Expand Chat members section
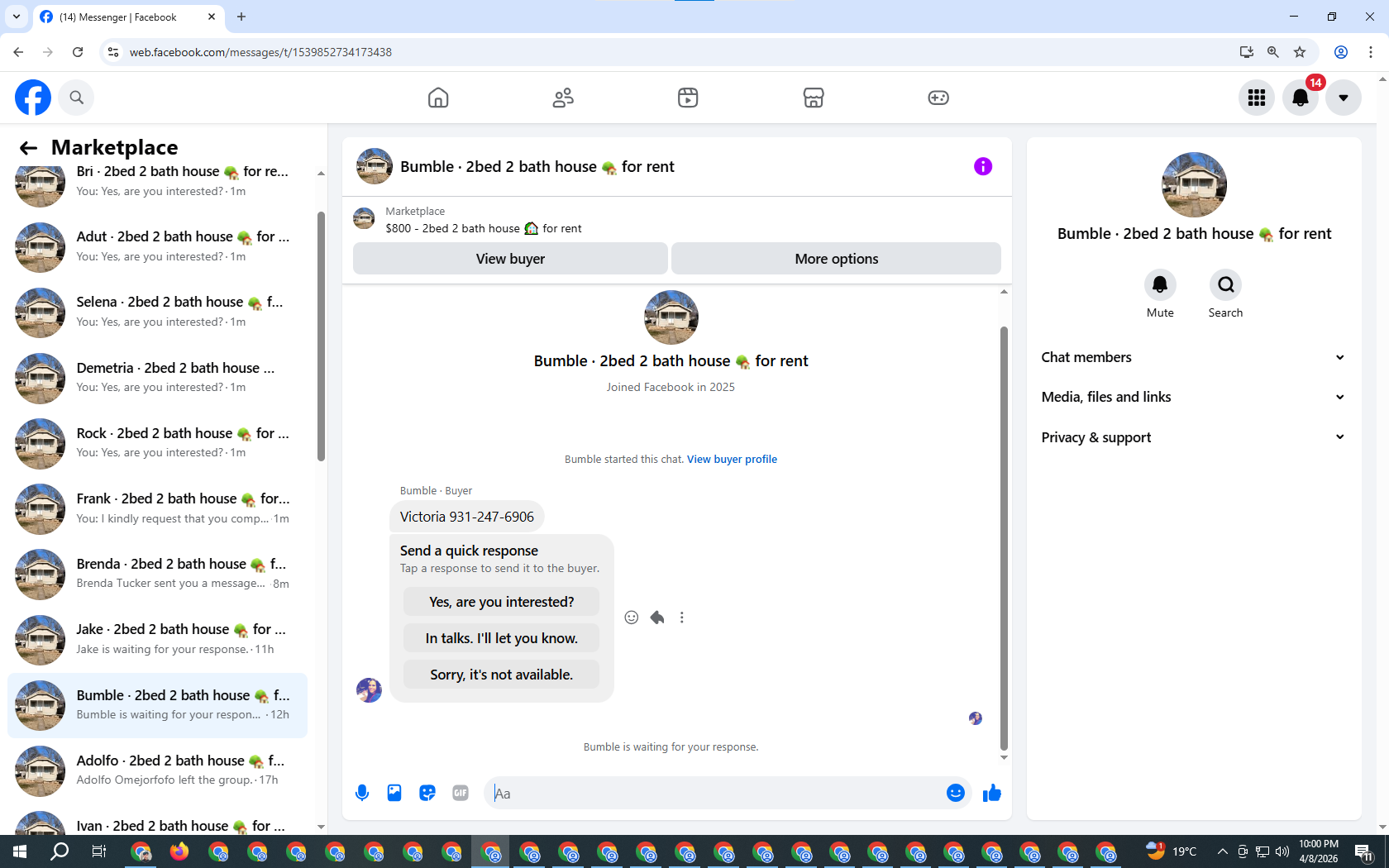1389x868 pixels. [x=1193, y=357]
